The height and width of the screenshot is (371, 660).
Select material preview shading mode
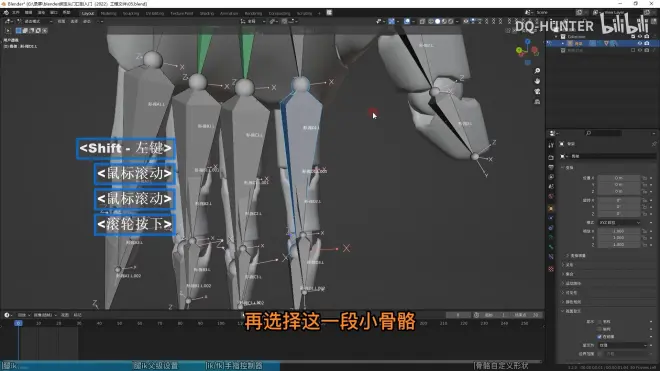point(444,21)
